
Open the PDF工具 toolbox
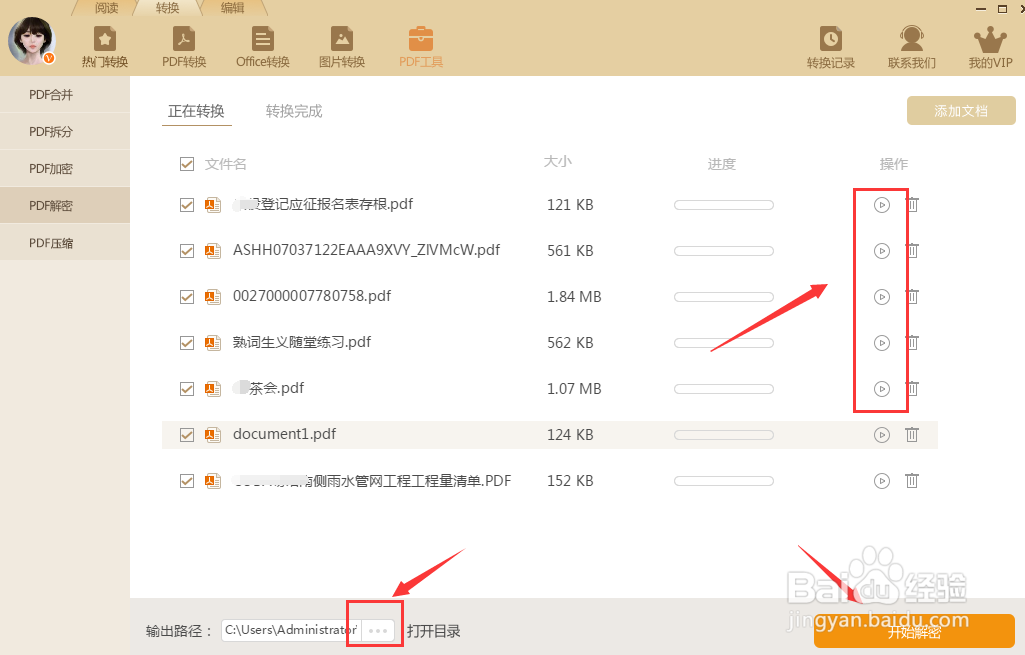point(421,45)
